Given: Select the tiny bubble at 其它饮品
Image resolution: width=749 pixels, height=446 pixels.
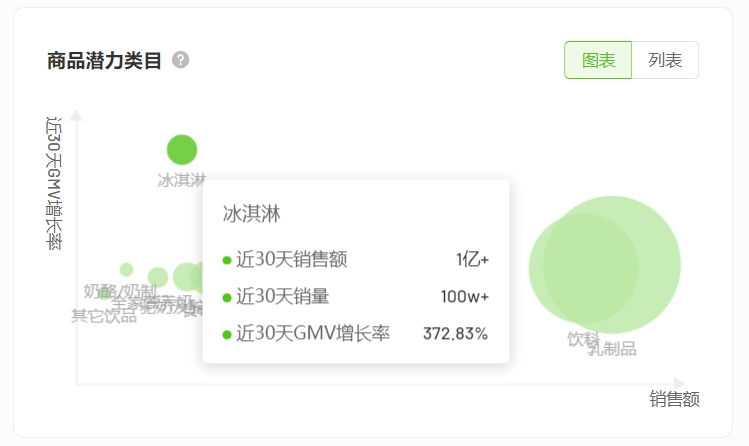Looking at the screenshot, I should coord(104,294).
